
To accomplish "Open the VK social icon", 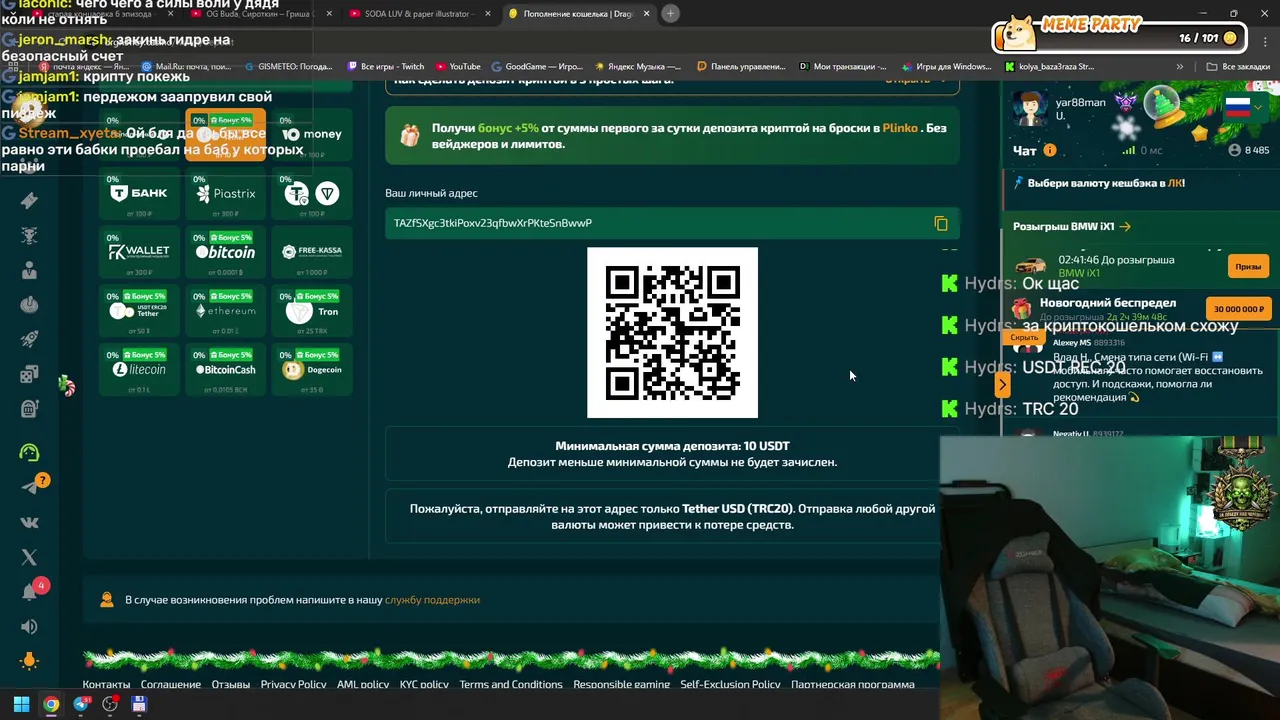I will point(29,522).
